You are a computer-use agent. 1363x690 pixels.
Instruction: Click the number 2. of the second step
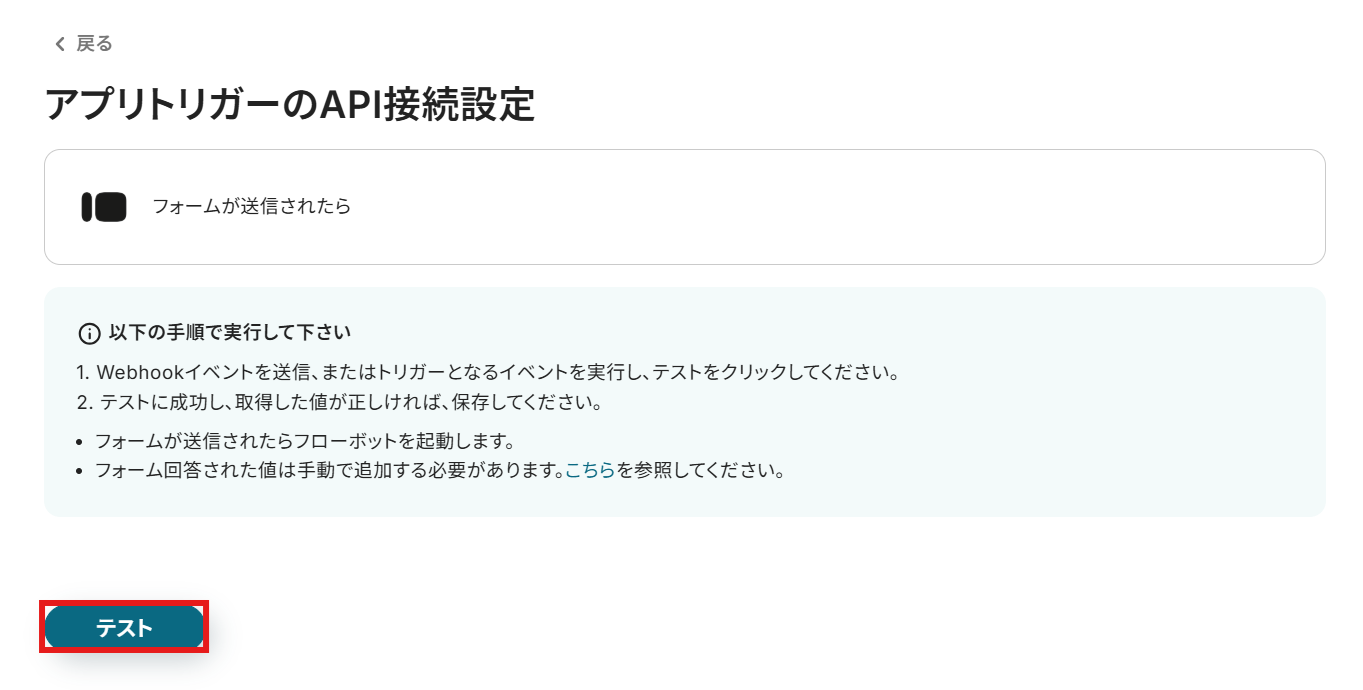click(85, 403)
